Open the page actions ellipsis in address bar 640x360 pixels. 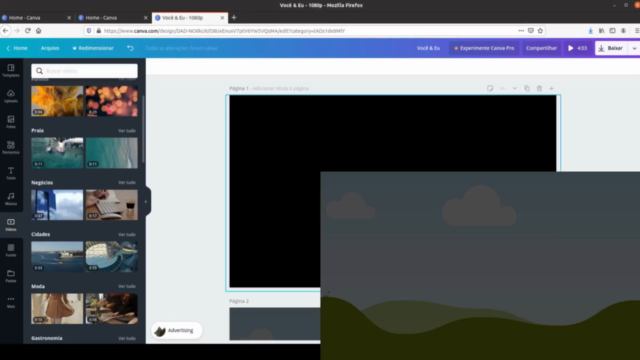point(521,31)
